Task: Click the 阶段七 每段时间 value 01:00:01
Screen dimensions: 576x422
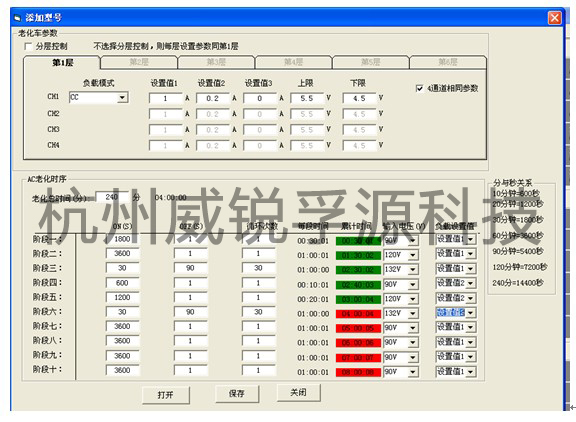Action: 313,328
